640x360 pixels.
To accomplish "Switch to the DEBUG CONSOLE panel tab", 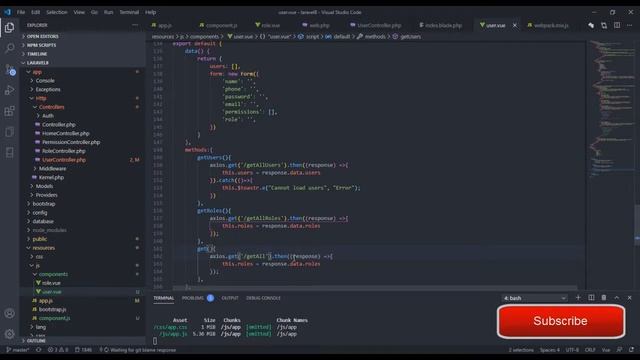I will (263, 298).
